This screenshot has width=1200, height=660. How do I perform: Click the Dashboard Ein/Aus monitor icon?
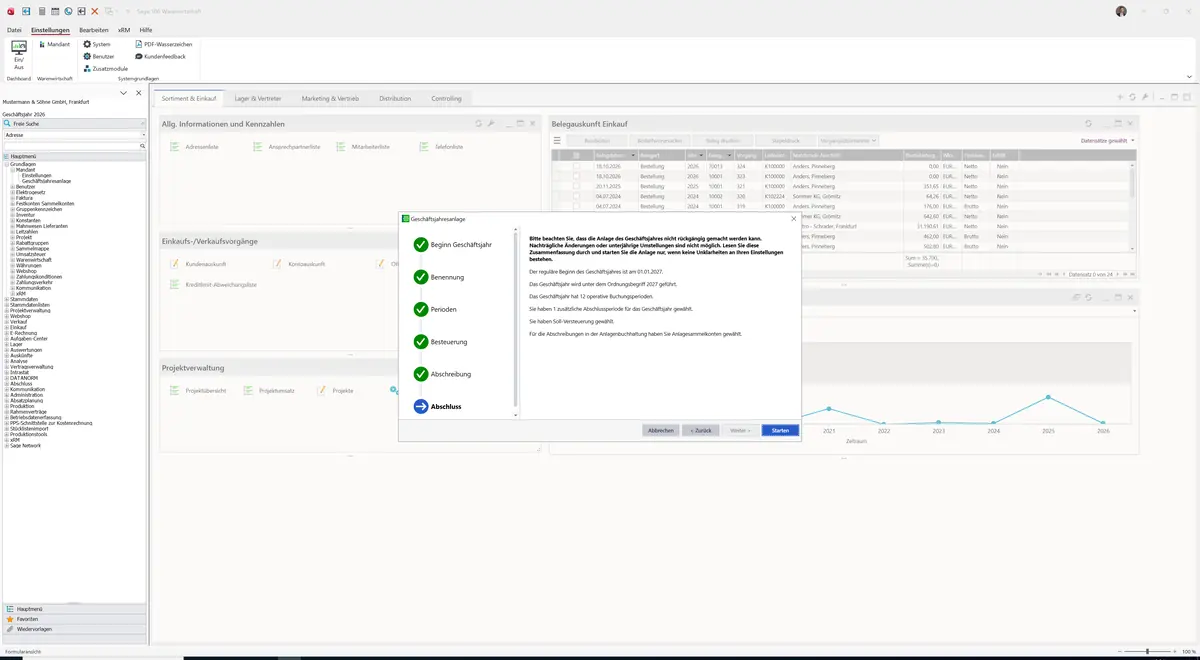tap(19, 47)
